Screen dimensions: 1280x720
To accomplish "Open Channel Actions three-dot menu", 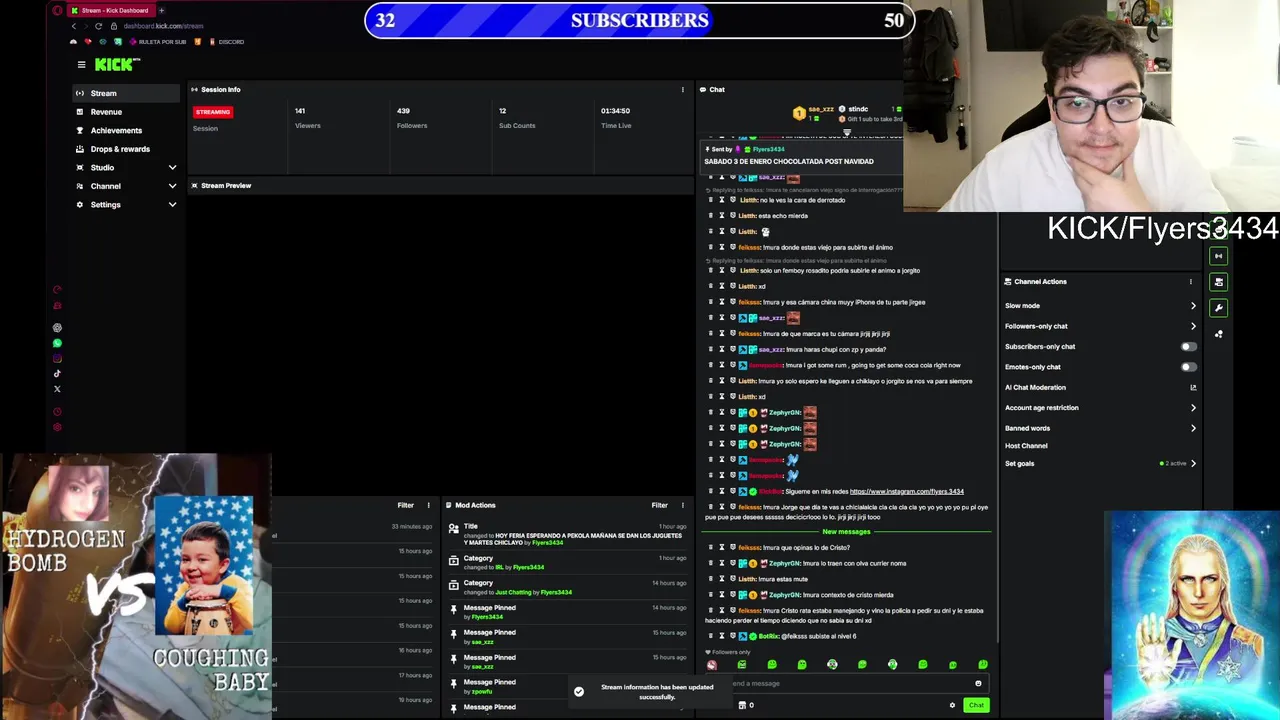I will 1190,281.
